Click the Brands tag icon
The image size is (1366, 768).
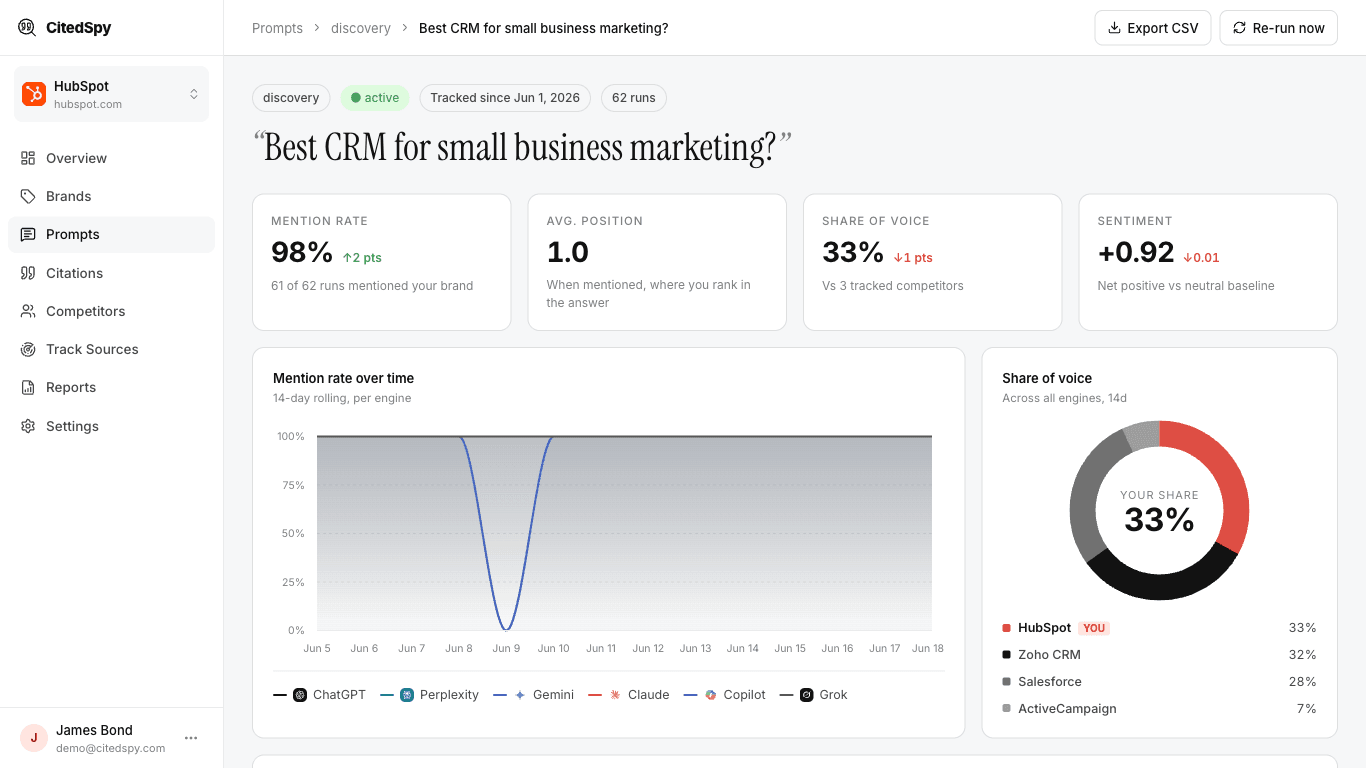(28, 196)
